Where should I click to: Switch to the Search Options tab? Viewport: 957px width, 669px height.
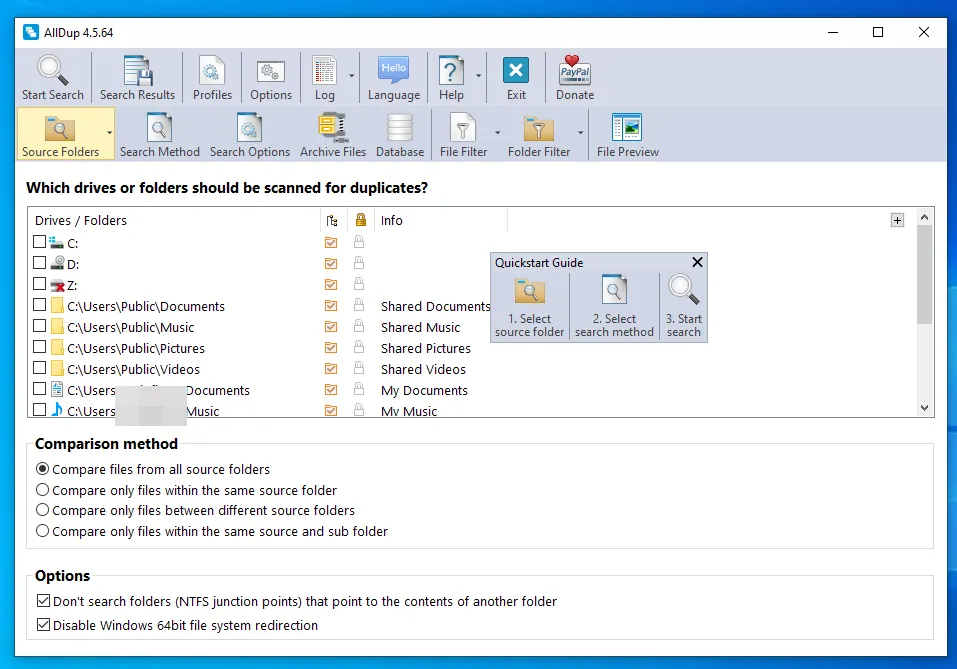[250, 134]
